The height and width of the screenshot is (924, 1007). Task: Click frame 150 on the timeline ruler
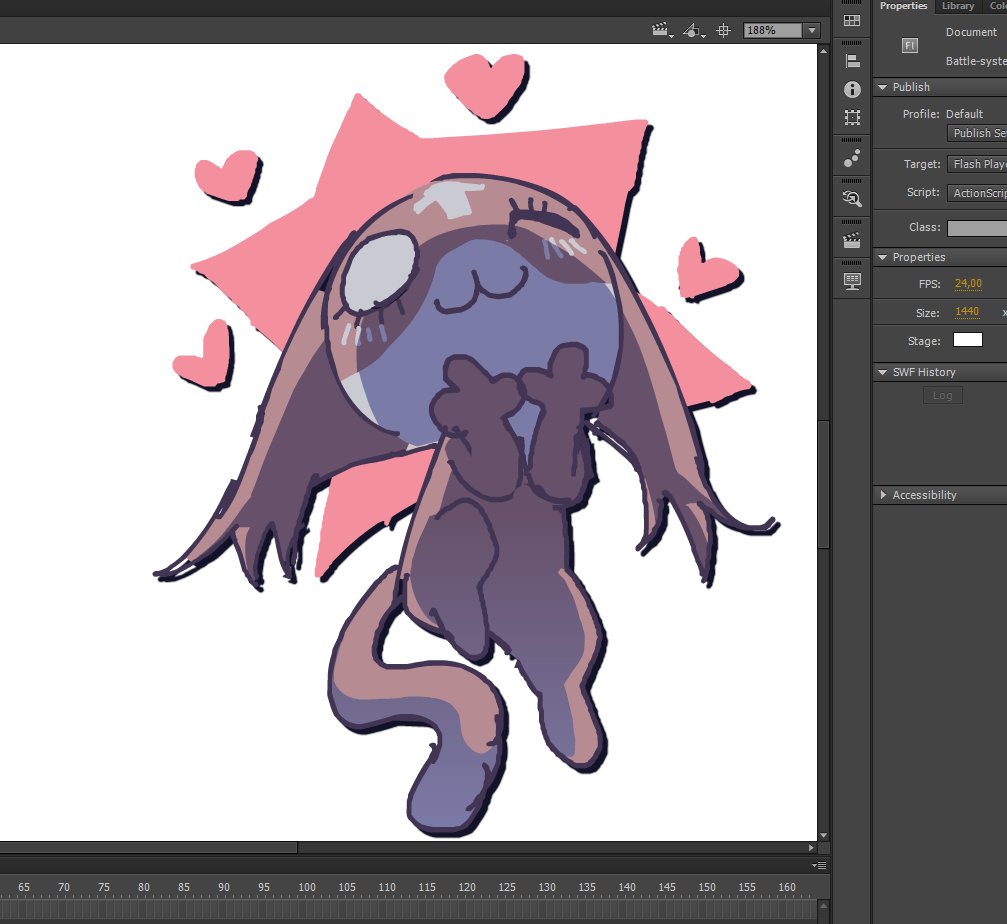coord(706,887)
